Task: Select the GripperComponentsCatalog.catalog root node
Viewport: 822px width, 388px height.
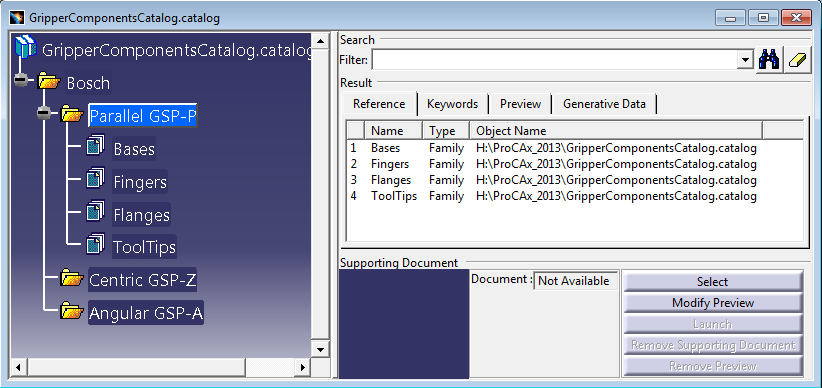Action: tap(177, 51)
